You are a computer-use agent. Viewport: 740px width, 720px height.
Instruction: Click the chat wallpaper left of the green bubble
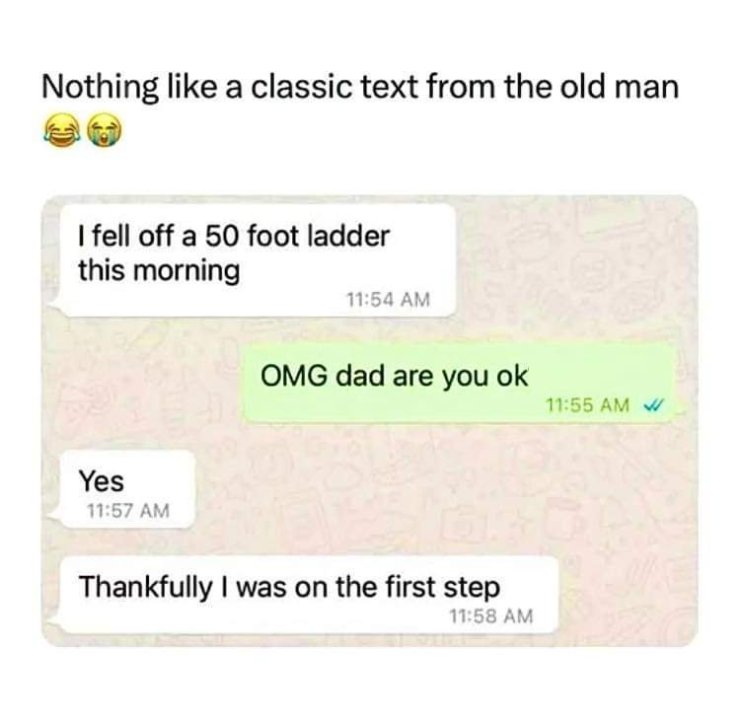pyautogui.click(x=142, y=383)
